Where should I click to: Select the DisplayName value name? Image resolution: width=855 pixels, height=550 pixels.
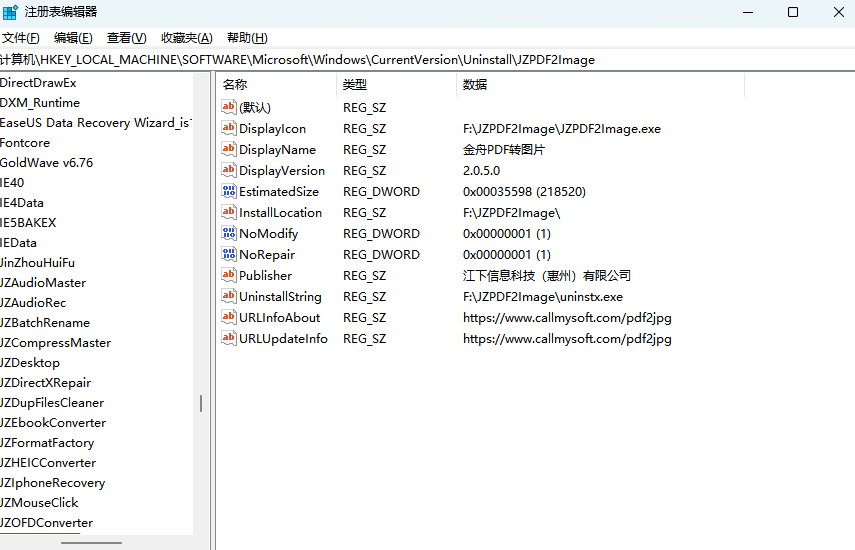[x=278, y=149]
